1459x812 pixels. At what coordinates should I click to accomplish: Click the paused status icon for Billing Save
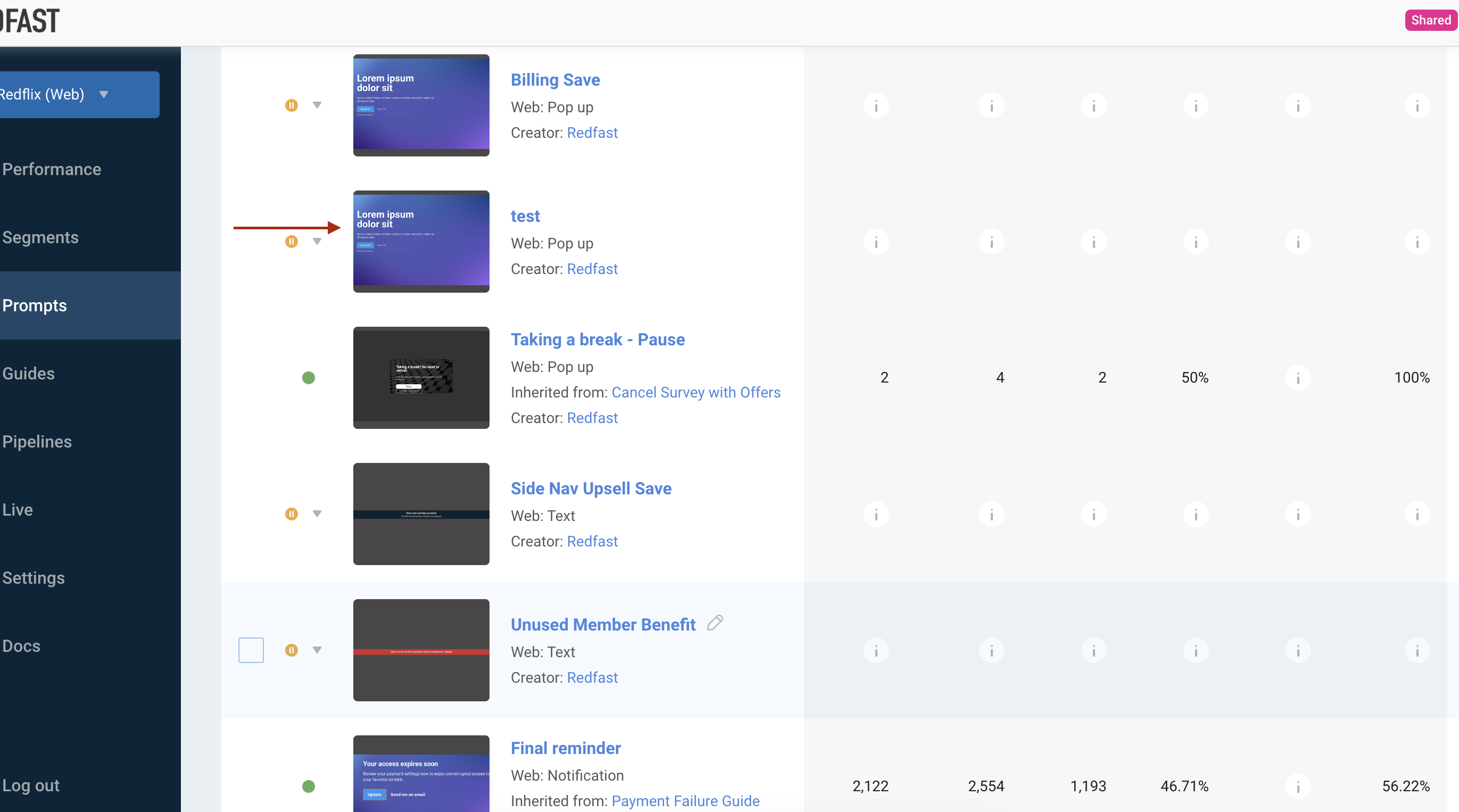291,105
